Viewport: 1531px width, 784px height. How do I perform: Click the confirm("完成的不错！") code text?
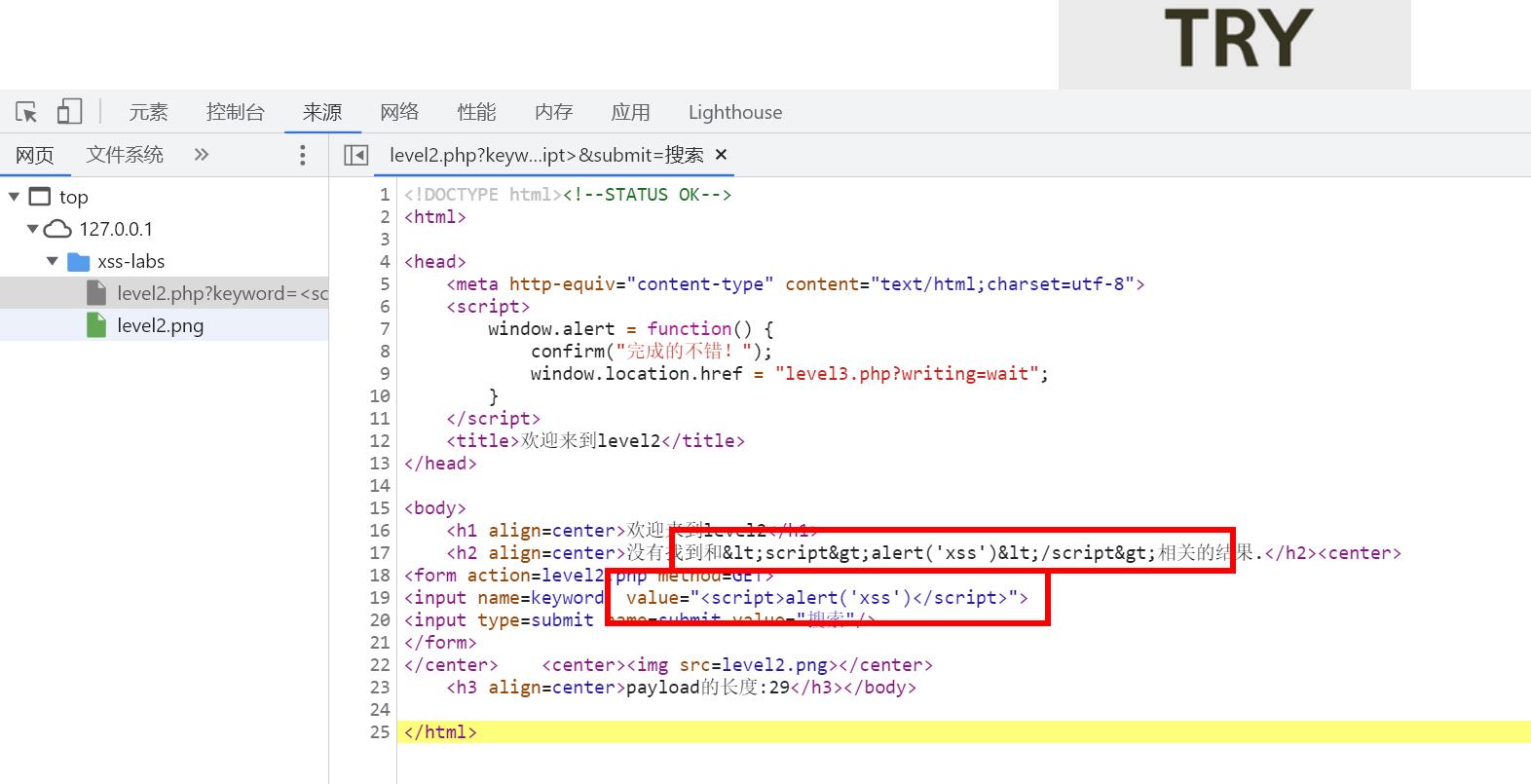coord(652,351)
